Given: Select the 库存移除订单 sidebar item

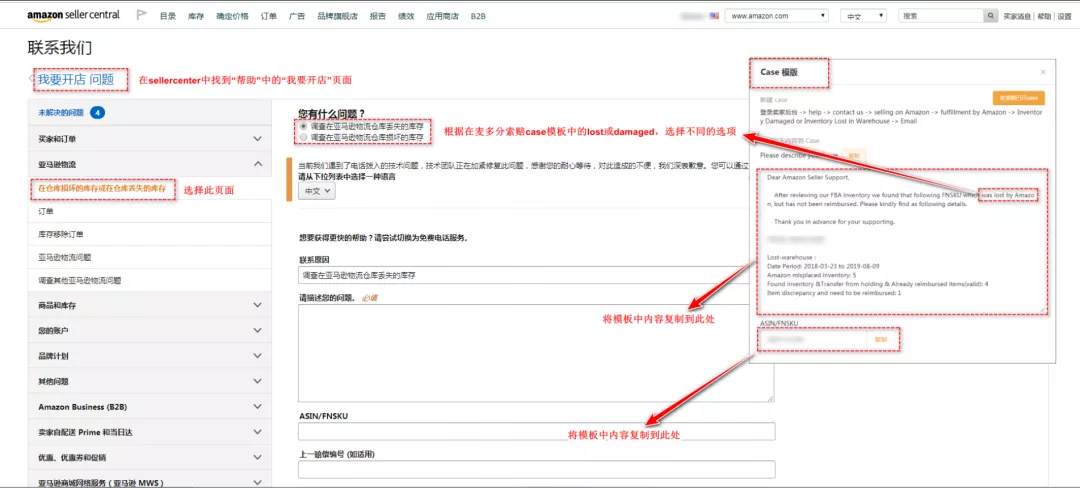Looking at the screenshot, I should (x=150, y=234).
